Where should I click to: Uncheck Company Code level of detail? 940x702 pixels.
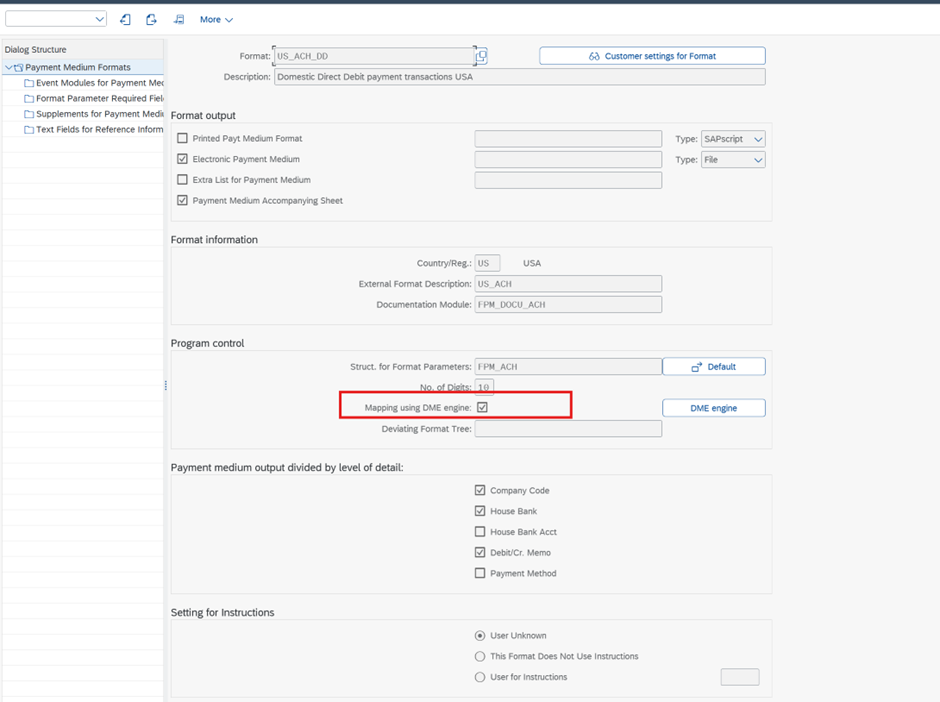pos(480,490)
